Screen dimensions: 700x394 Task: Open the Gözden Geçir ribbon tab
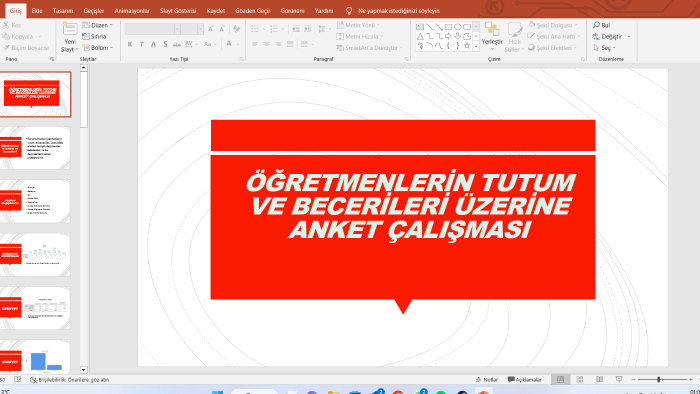[x=253, y=11]
